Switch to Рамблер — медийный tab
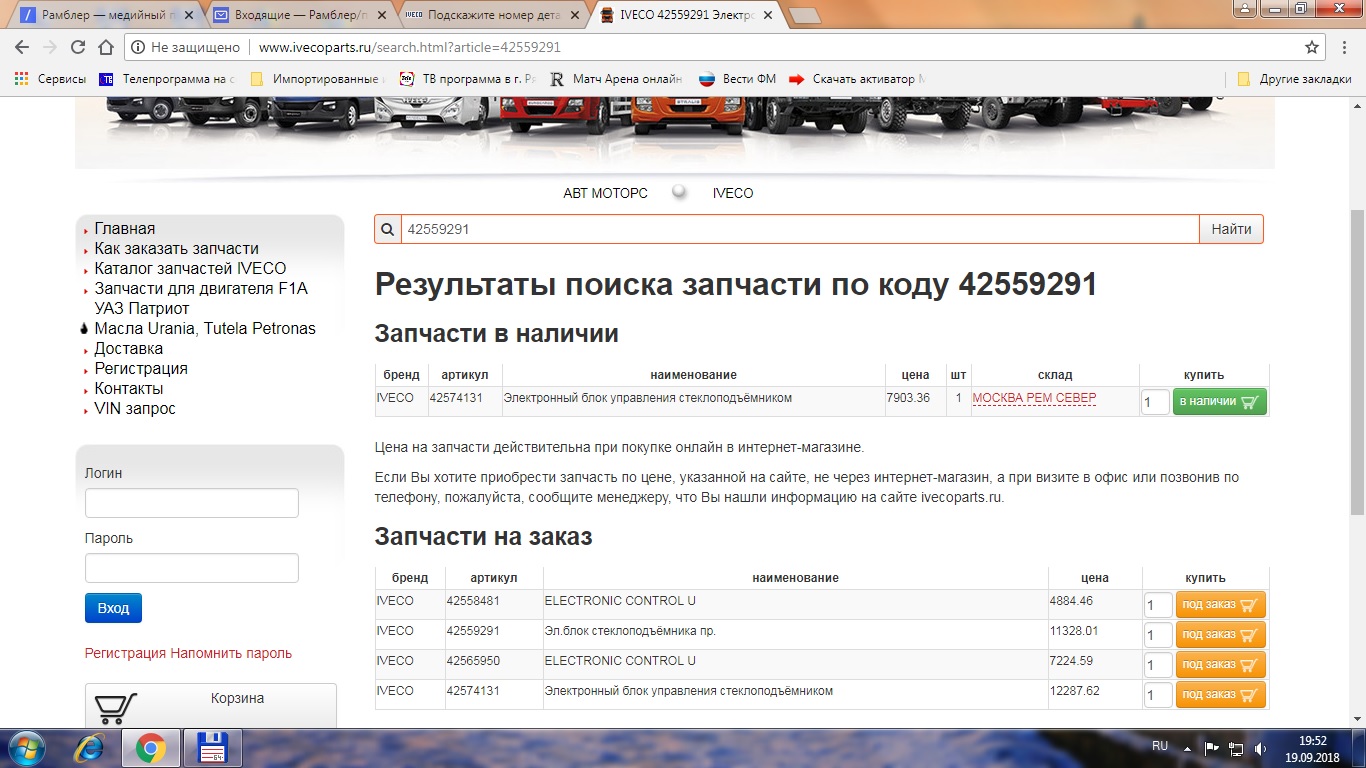The height and width of the screenshot is (768, 1366). pyautogui.click(x=105, y=16)
